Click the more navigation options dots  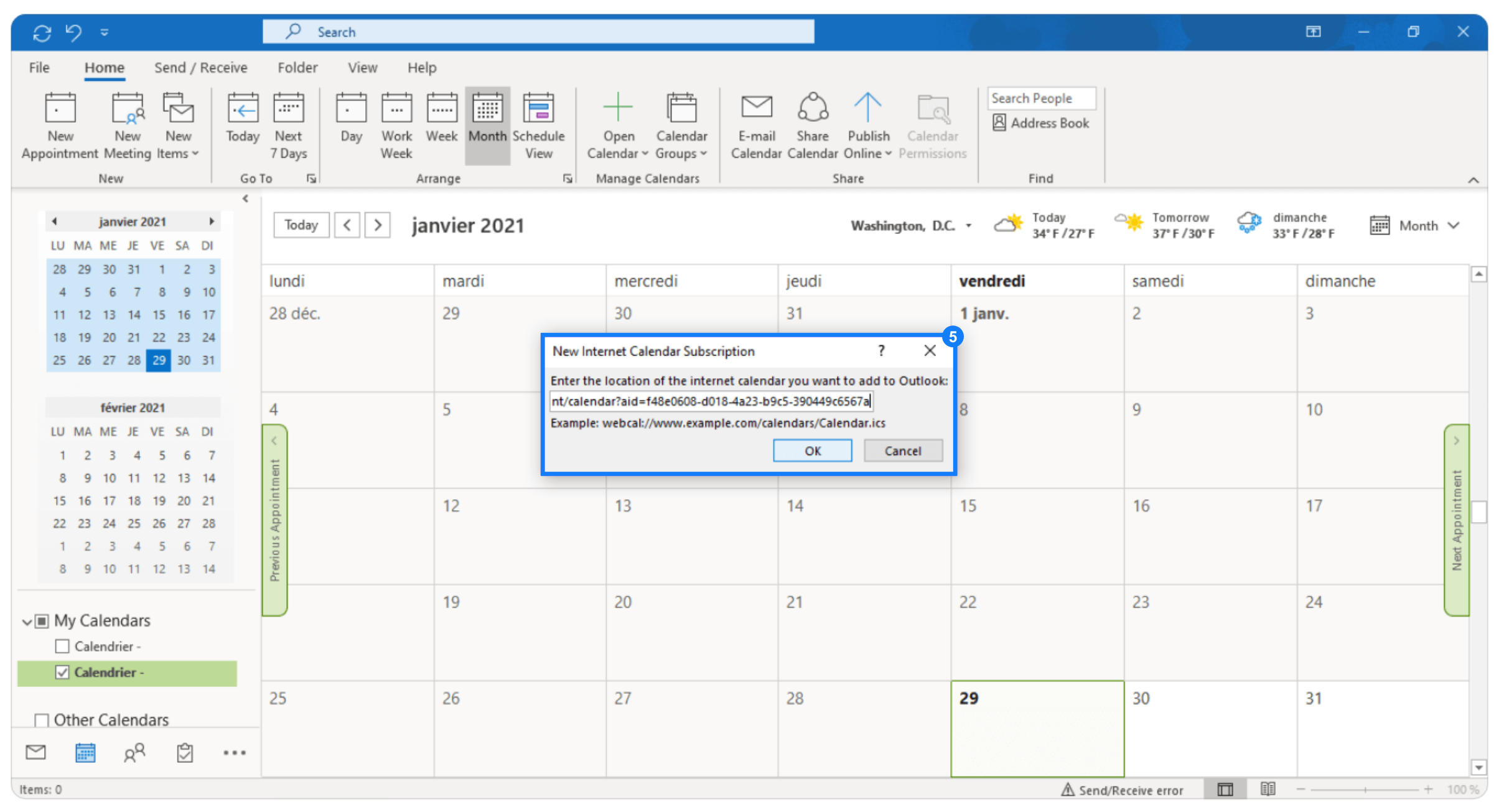click(x=235, y=753)
